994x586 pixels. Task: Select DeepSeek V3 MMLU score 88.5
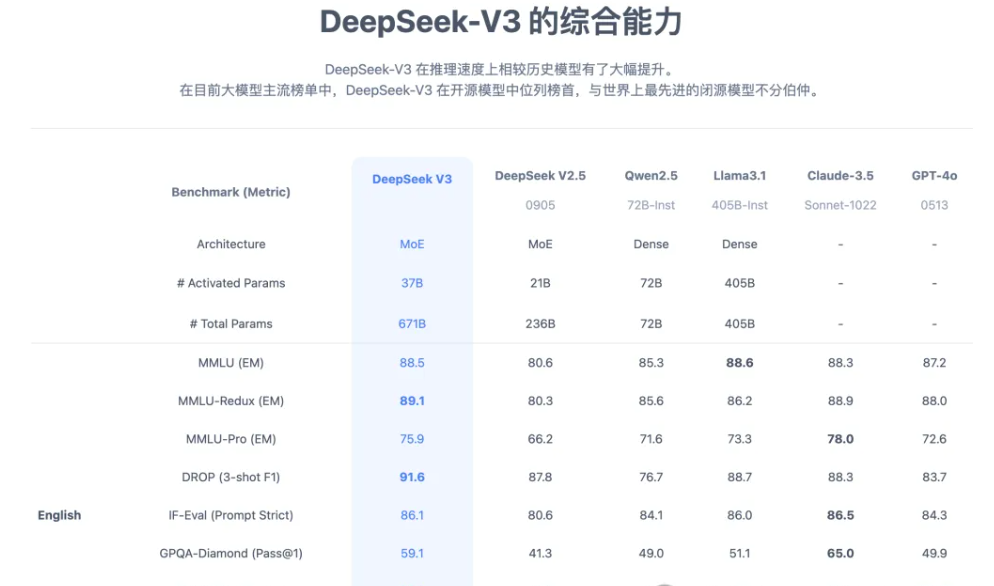(x=412, y=363)
